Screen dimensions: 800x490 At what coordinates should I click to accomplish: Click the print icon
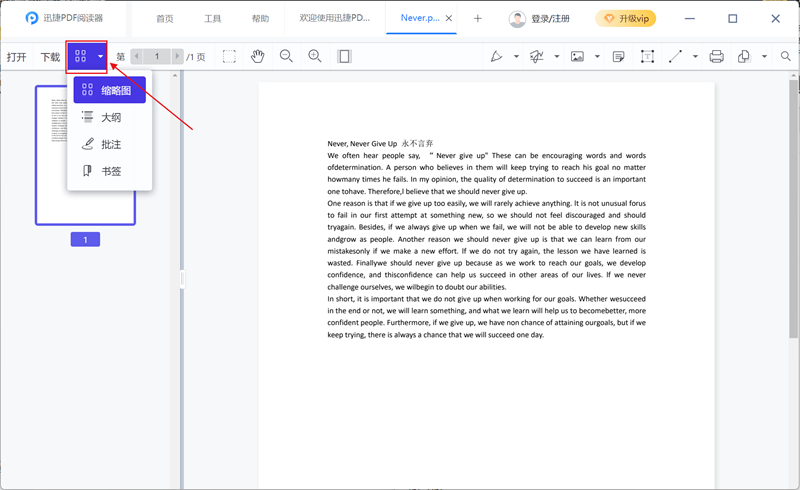coord(716,57)
